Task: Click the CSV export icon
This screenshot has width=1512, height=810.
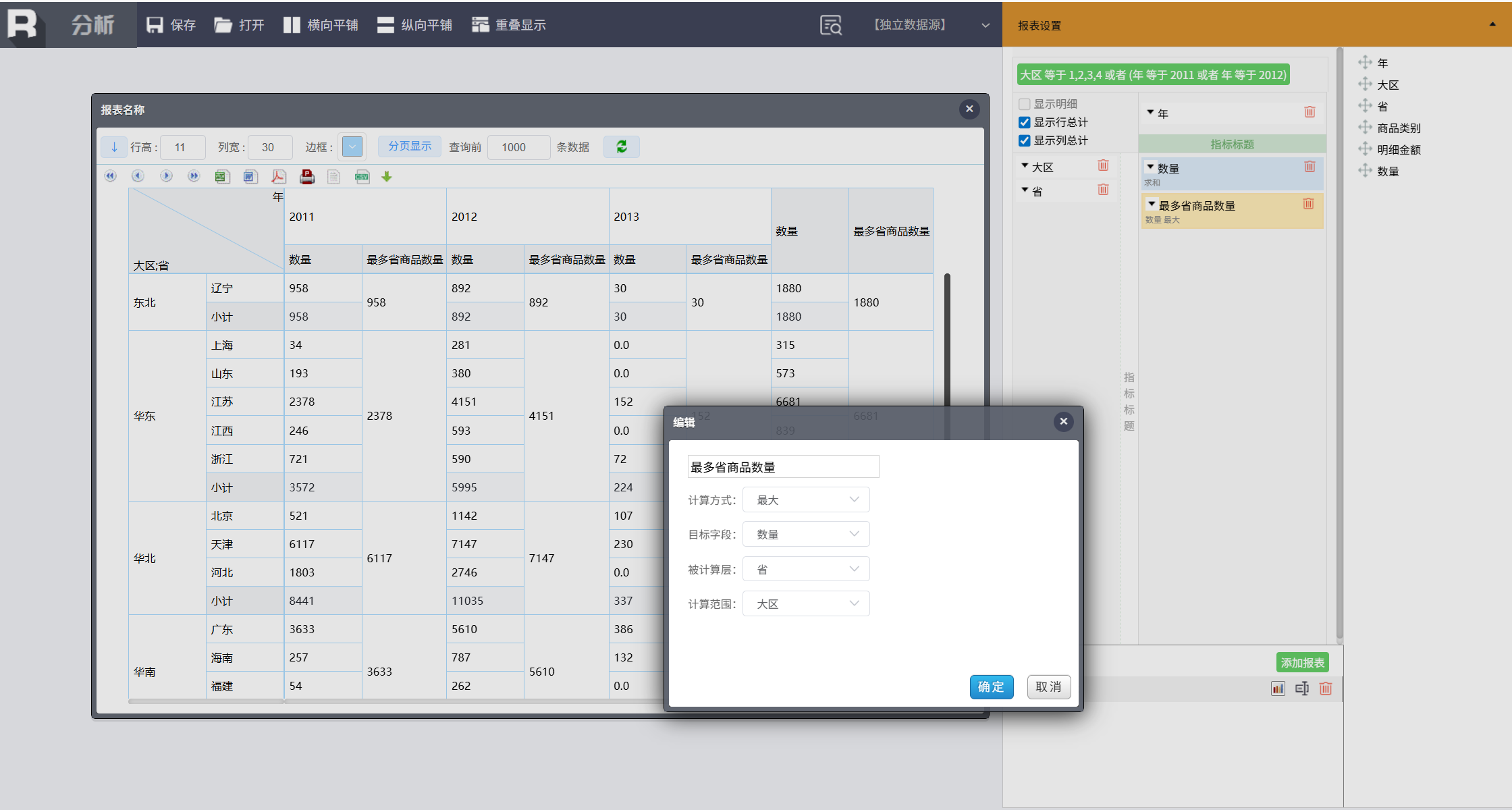Action: click(362, 177)
